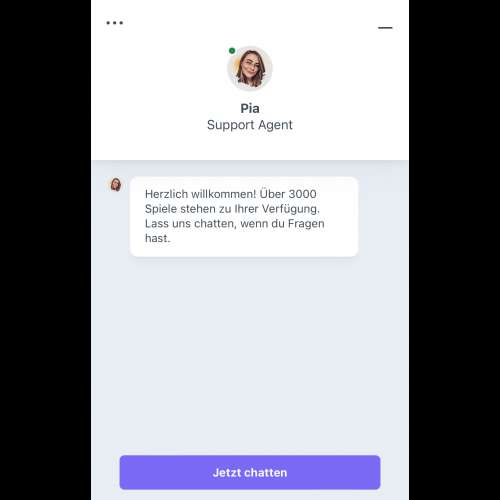Image resolution: width=500 pixels, height=500 pixels.
Task: Click the text Herzlich willkommen!
Action: click(201, 194)
